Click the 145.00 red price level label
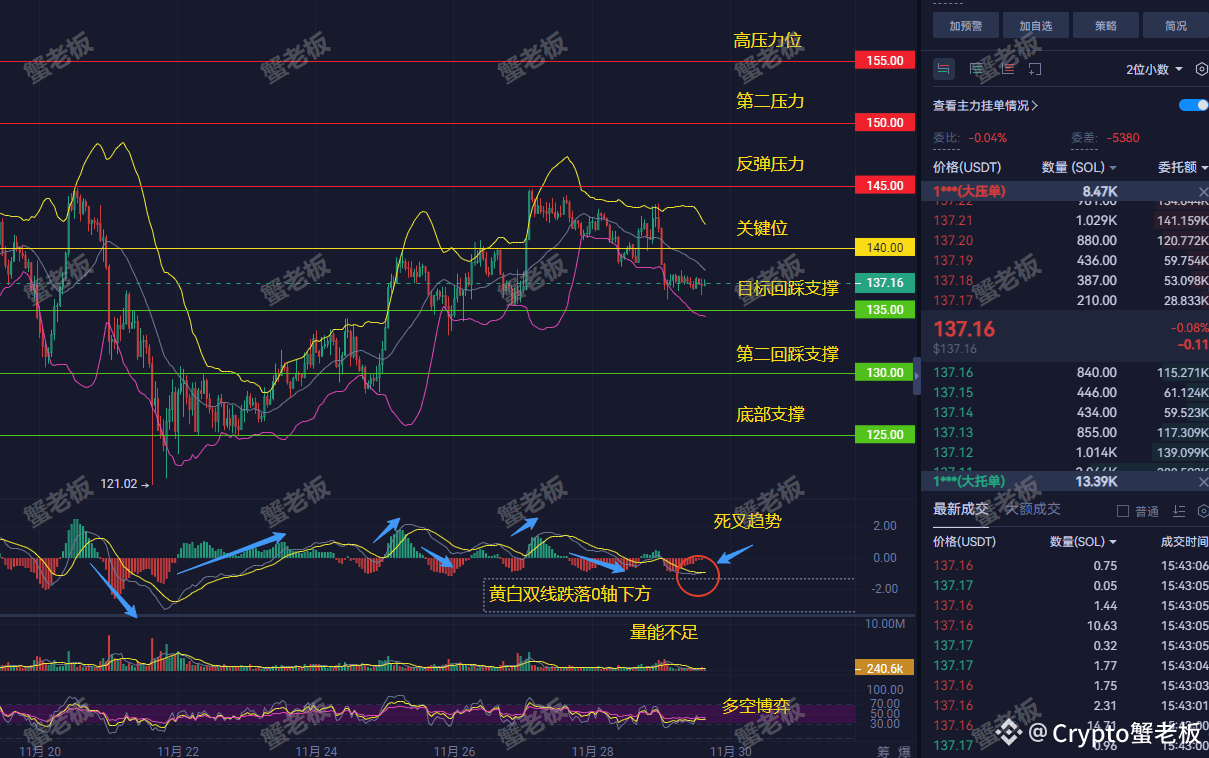 (x=885, y=185)
